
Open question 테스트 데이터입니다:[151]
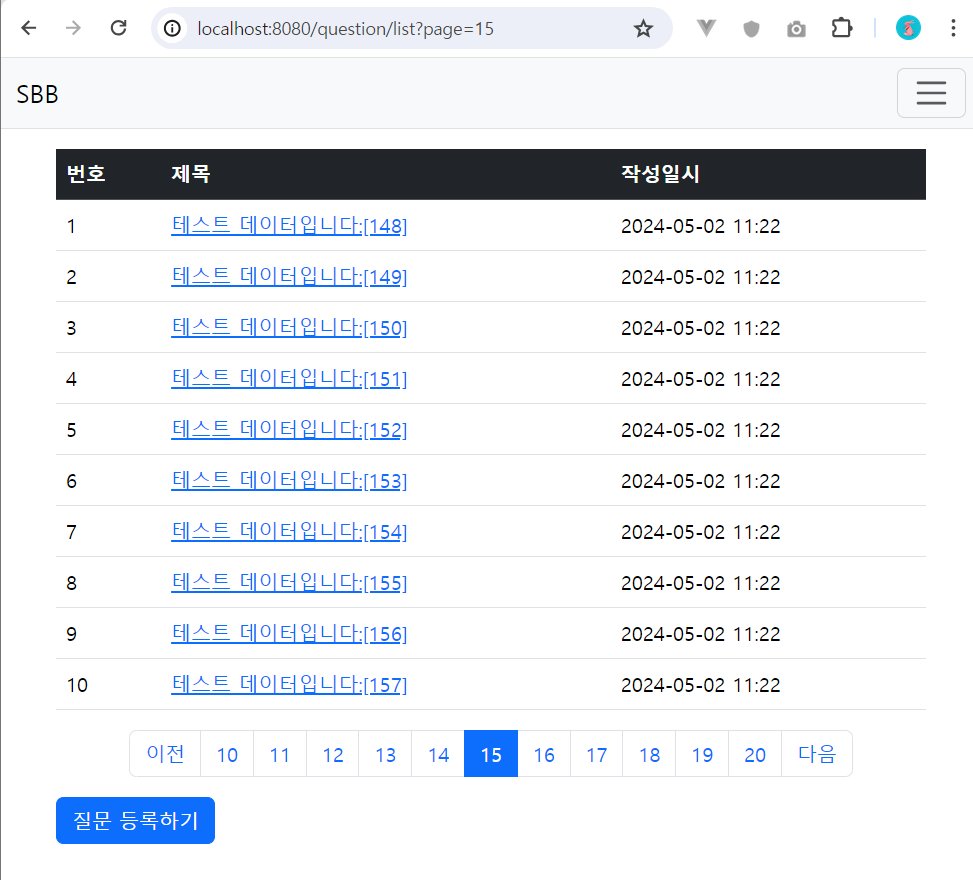289,378
